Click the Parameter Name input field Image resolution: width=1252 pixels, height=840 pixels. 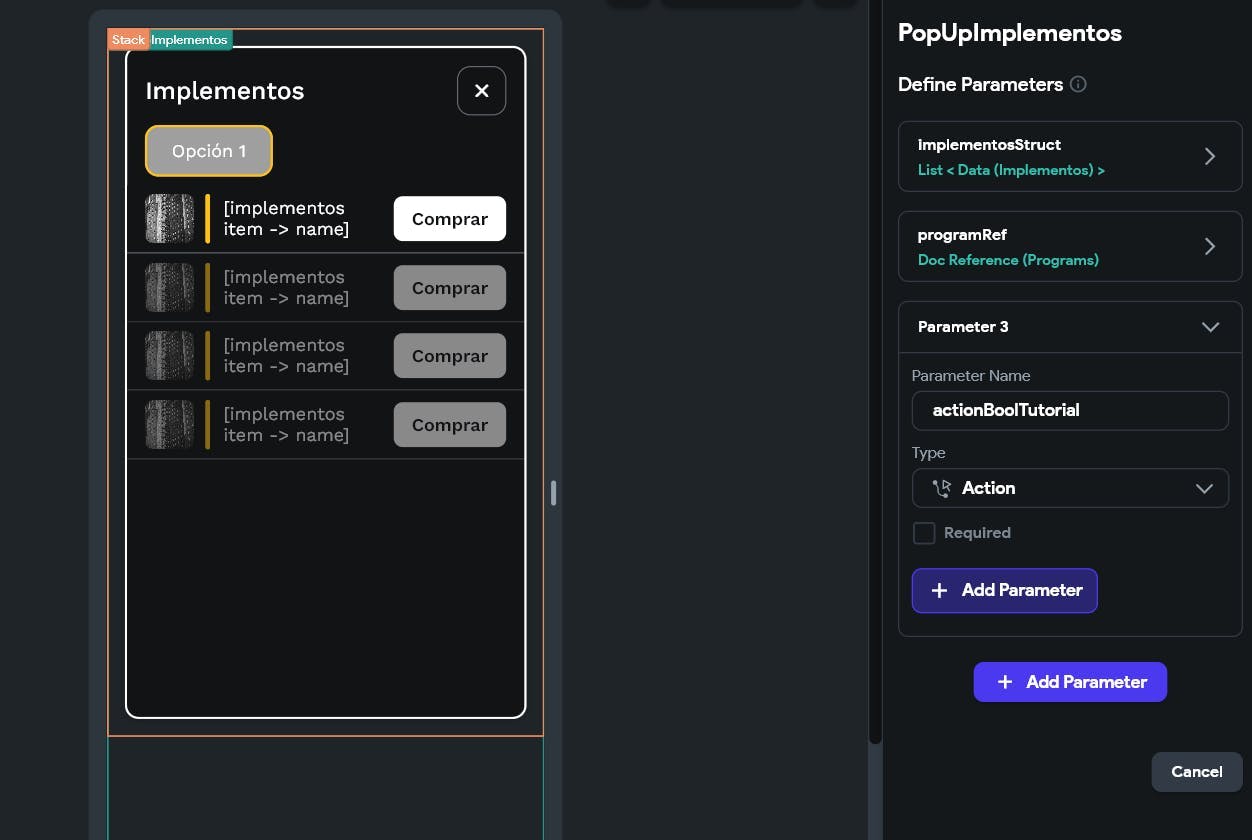coord(1070,410)
